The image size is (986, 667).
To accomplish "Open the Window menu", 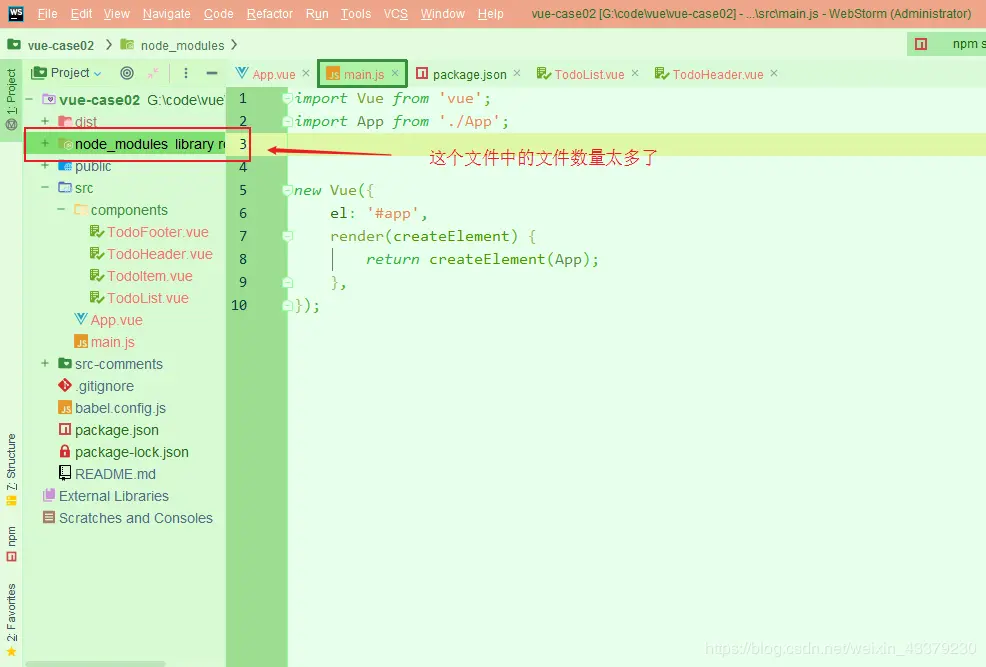I will coord(443,13).
